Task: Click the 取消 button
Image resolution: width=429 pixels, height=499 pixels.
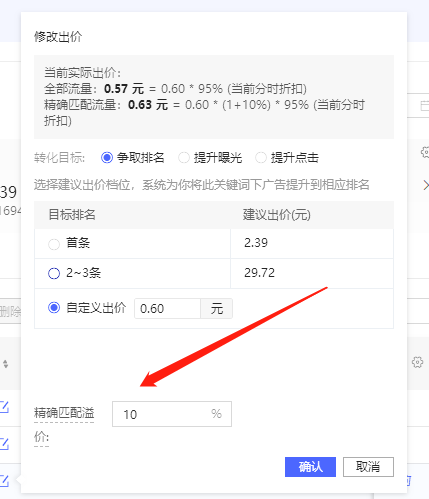Action: click(x=368, y=467)
